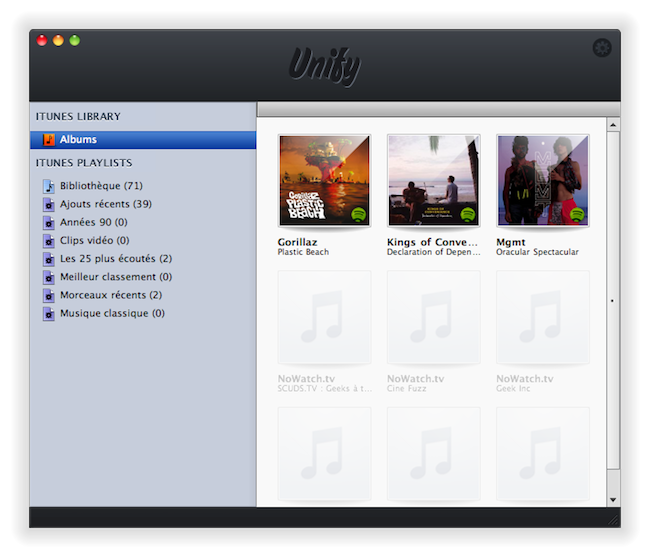The height and width of the screenshot is (557, 650).
Task: Open the Bibliothèque (71) playlist
Action: (x=101, y=186)
